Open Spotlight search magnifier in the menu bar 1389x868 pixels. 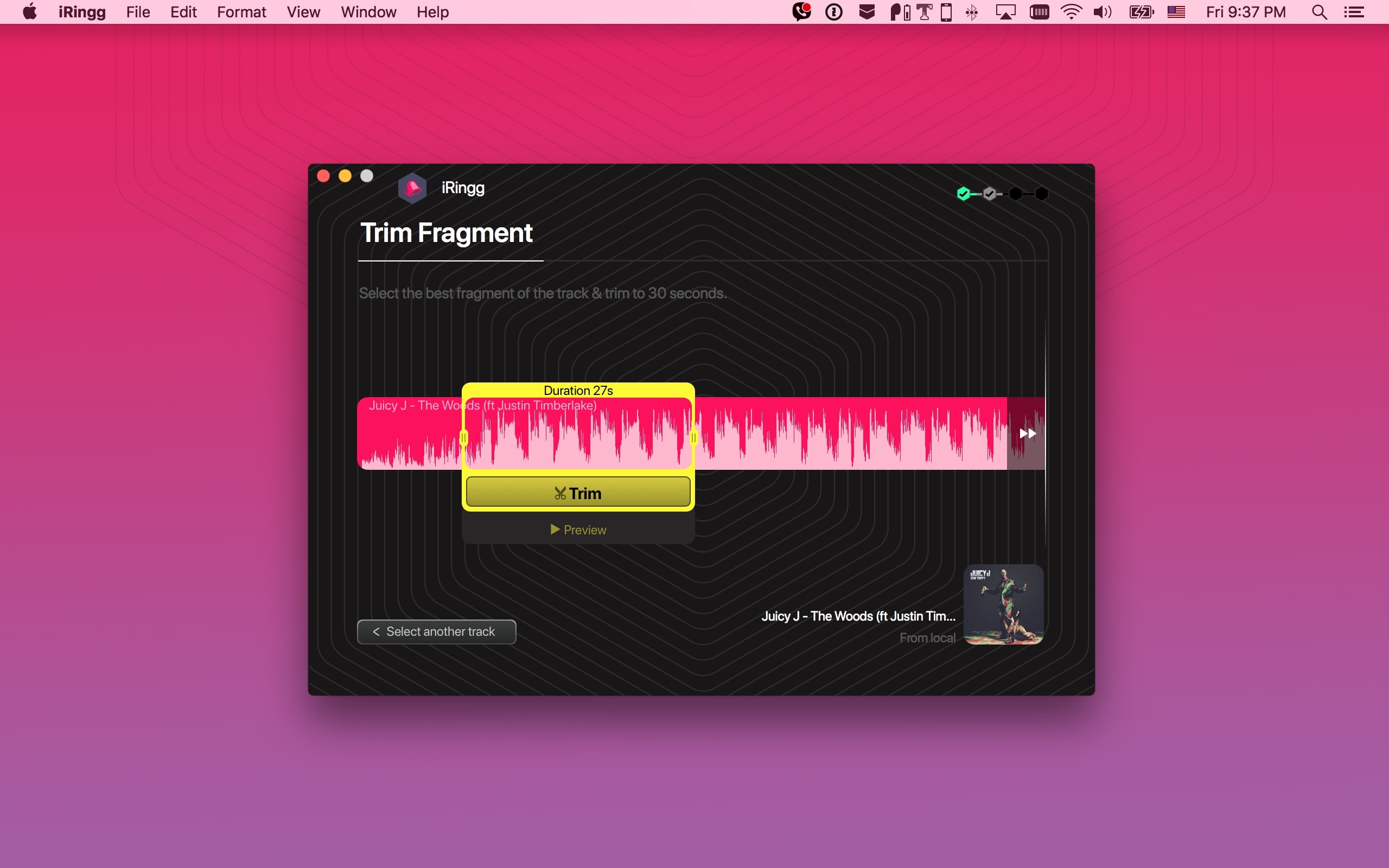point(1319,12)
